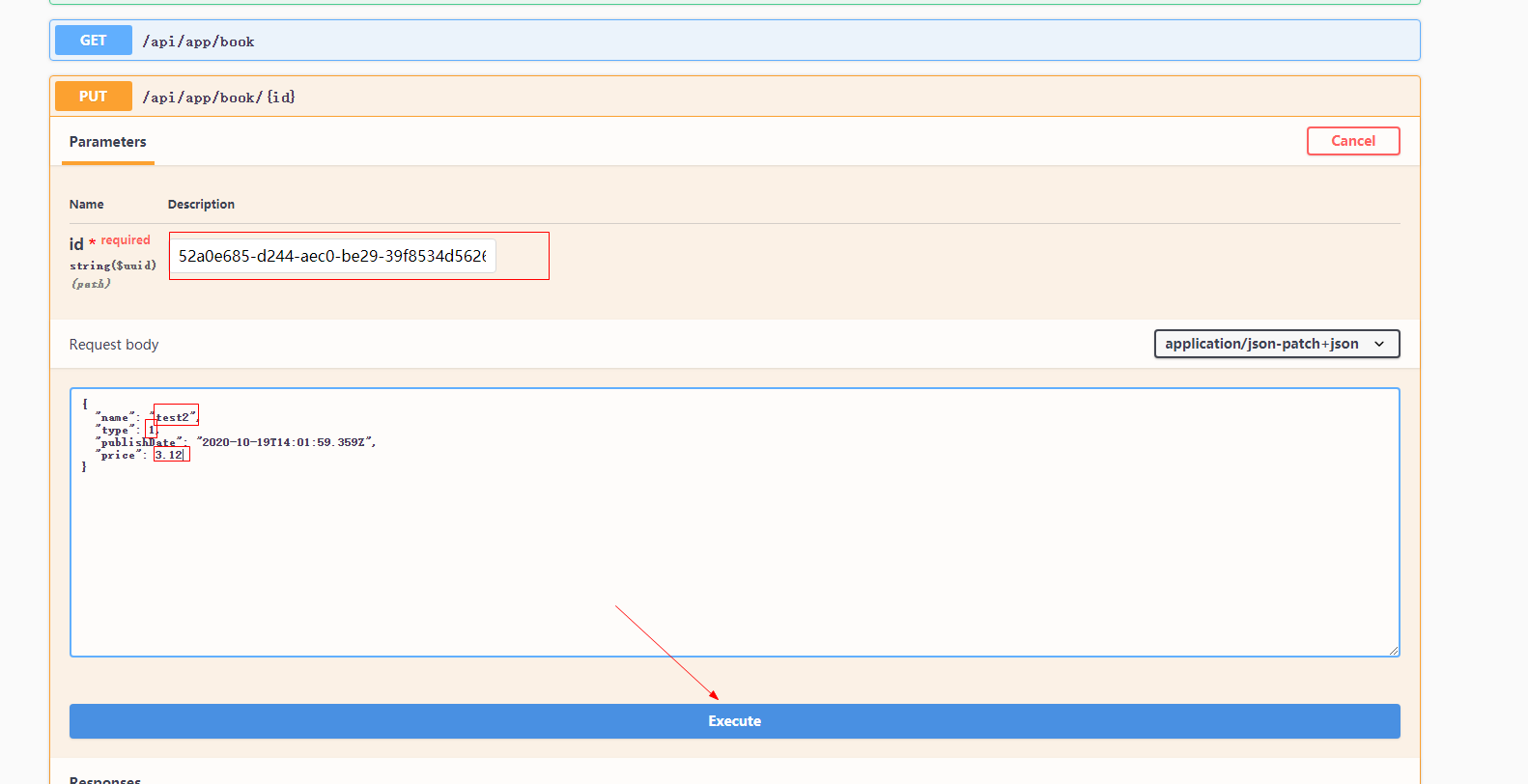
Task: Click the resize handle of the request body
Action: pos(1393,650)
